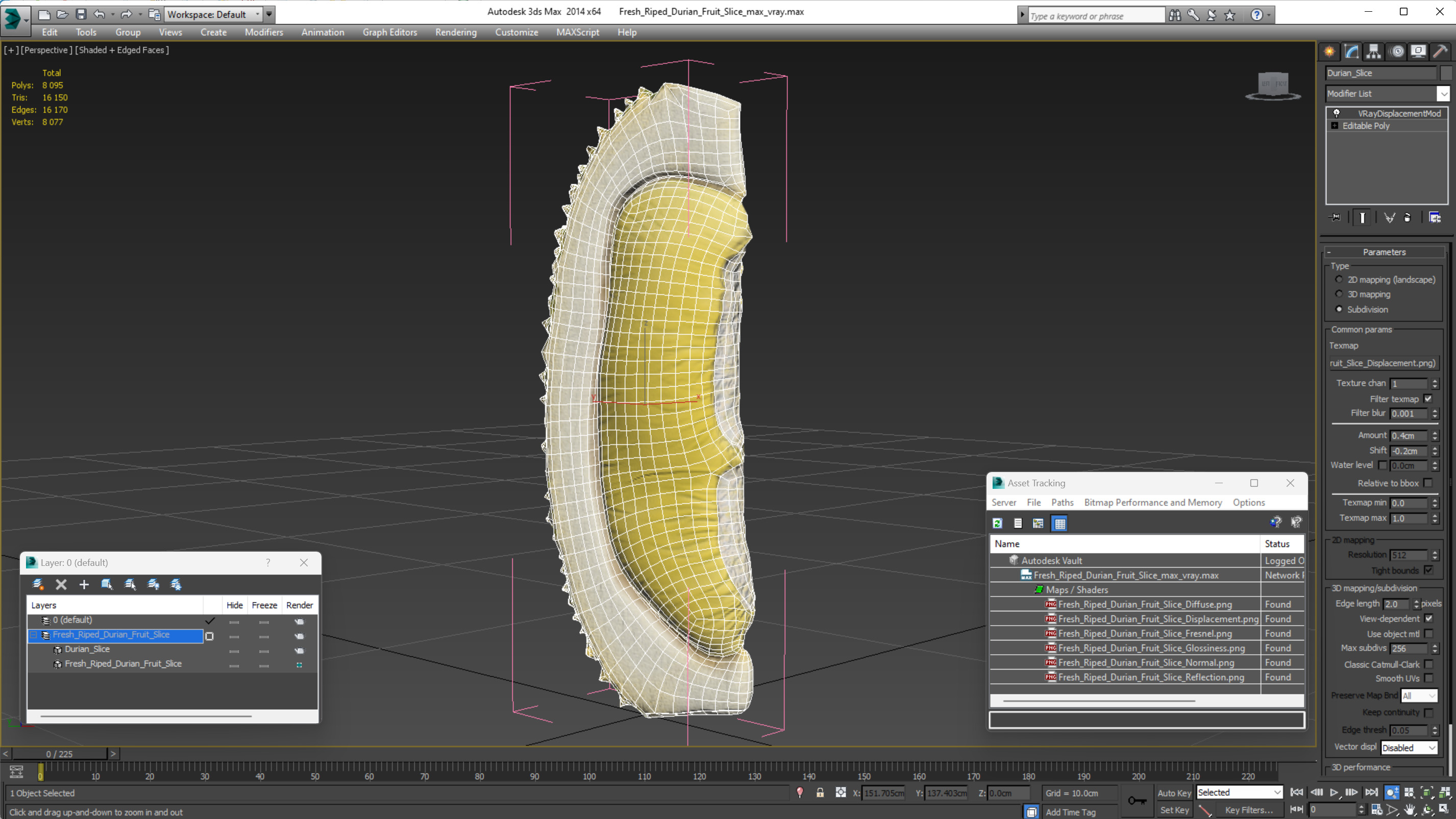The width and height of the screenshot is (1456, 819).
Task: Click Table View icon in Asset Tracking
Action: point(1060,524)
